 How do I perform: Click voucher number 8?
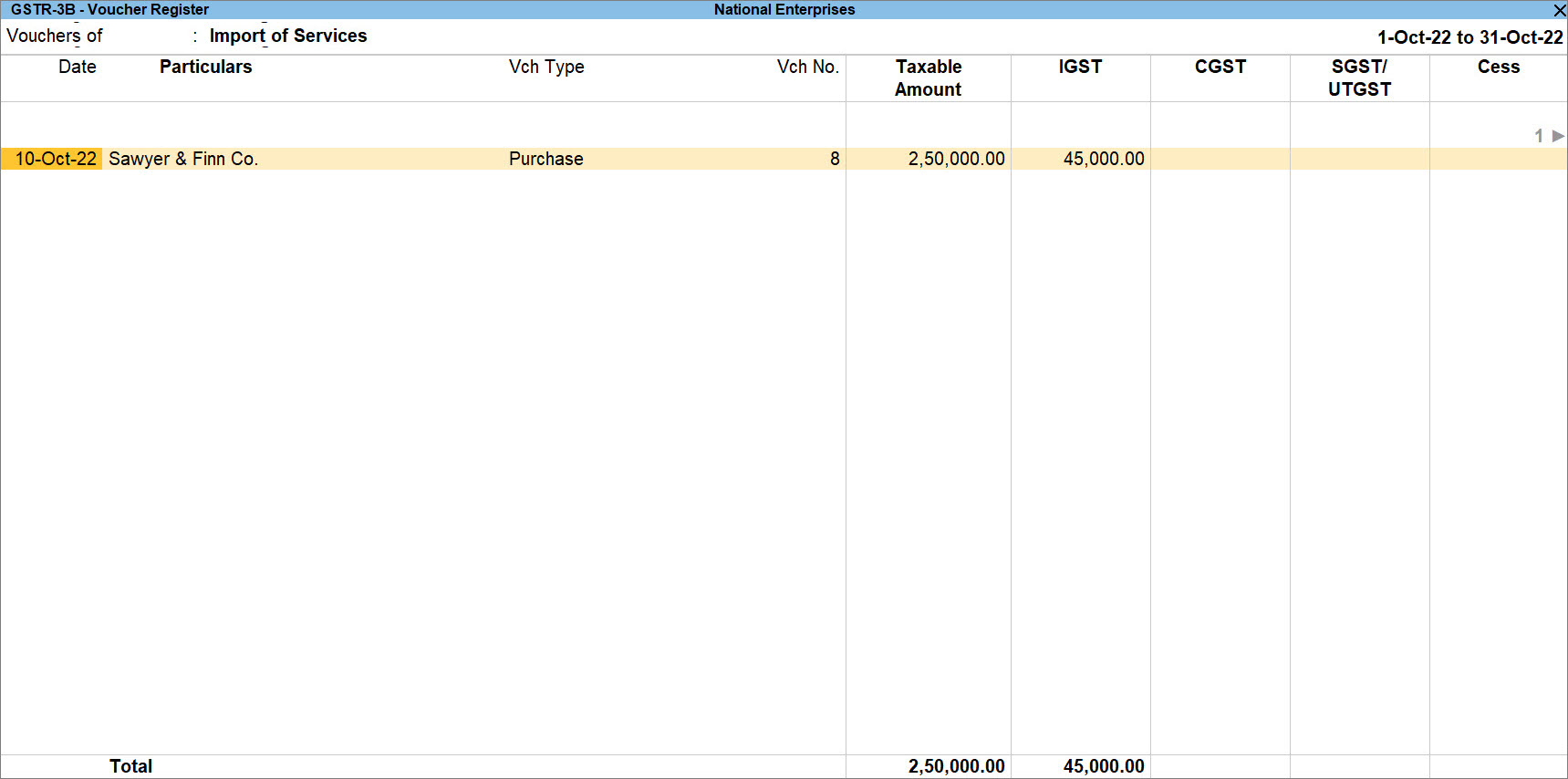835,159
